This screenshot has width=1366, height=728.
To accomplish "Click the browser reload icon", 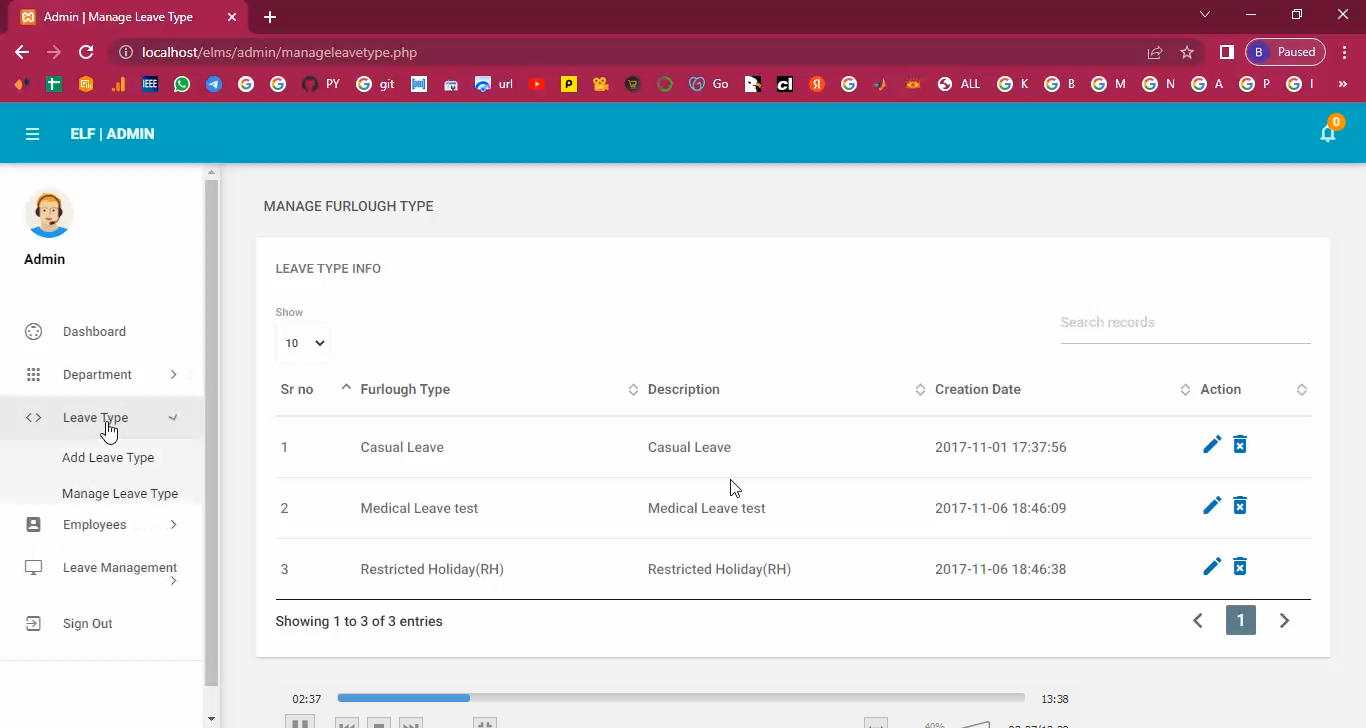I will 86,52.
